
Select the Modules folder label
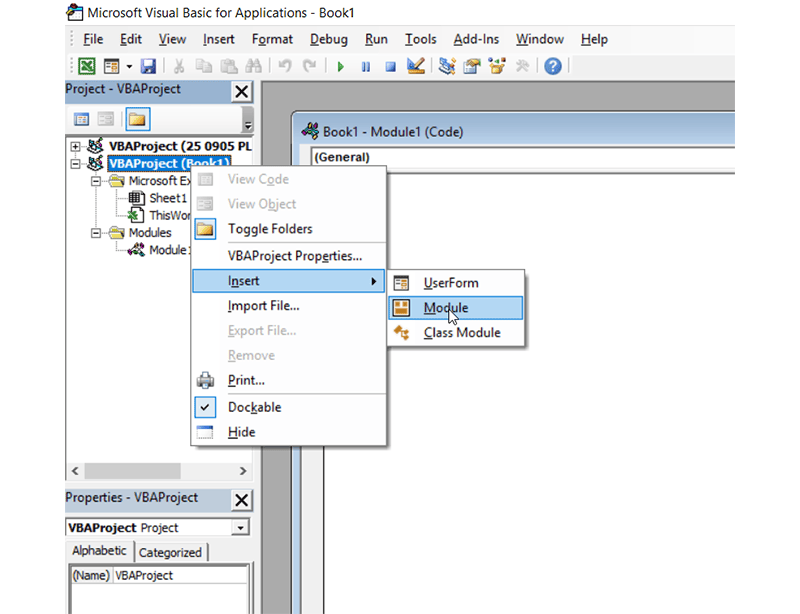tap(150, 233)
